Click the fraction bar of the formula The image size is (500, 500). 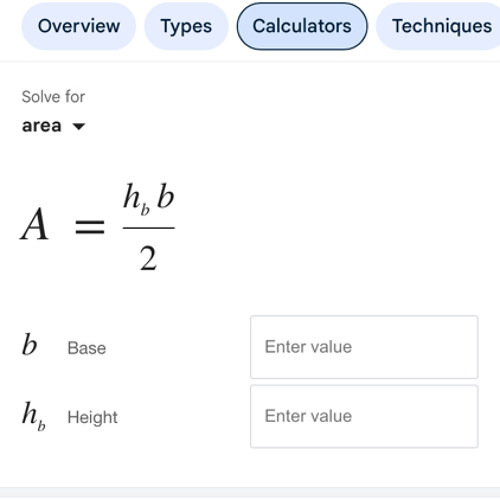coord(149,228)
